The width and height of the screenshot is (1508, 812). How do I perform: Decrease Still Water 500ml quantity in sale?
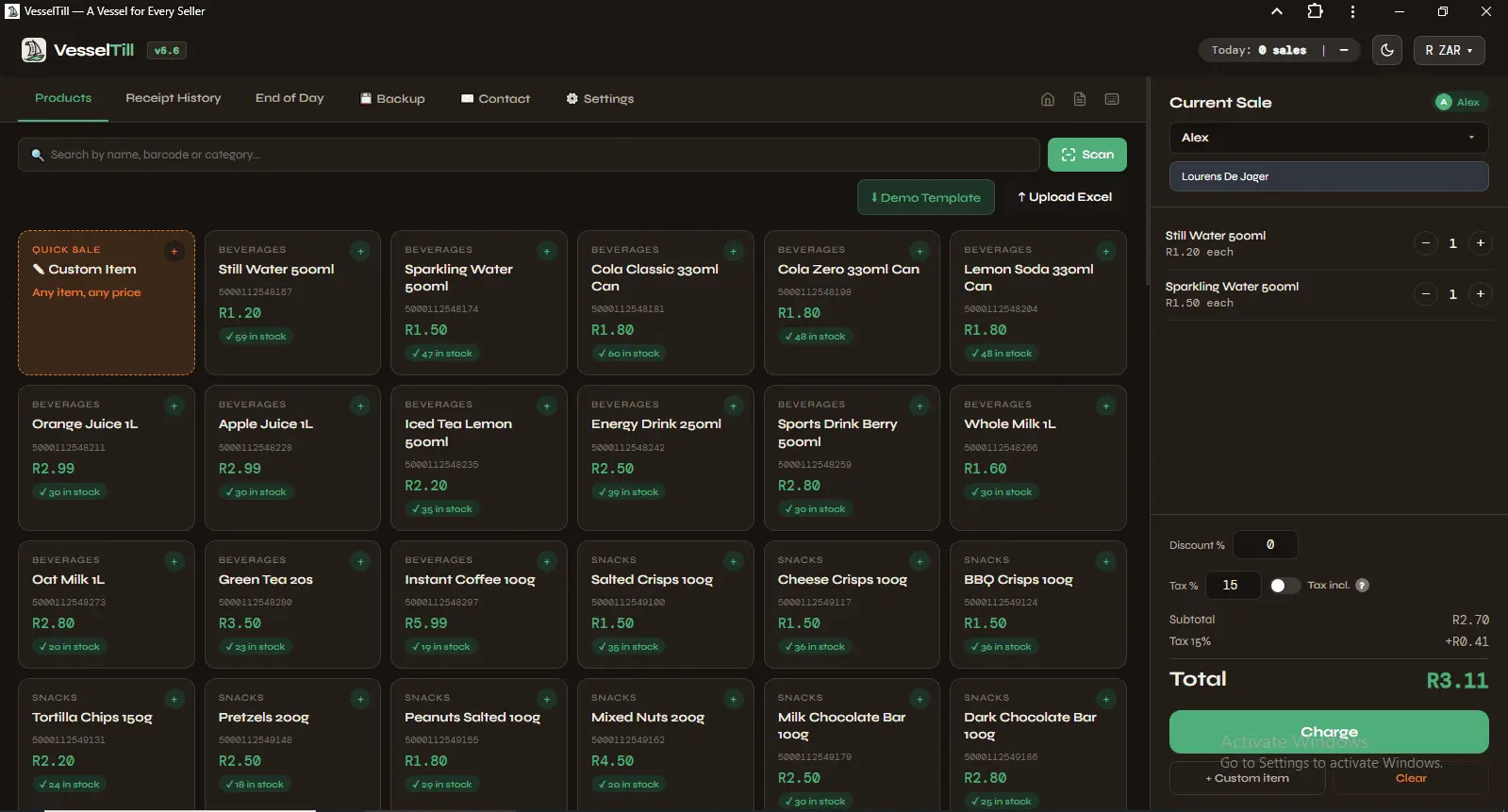pos(1426,243)
